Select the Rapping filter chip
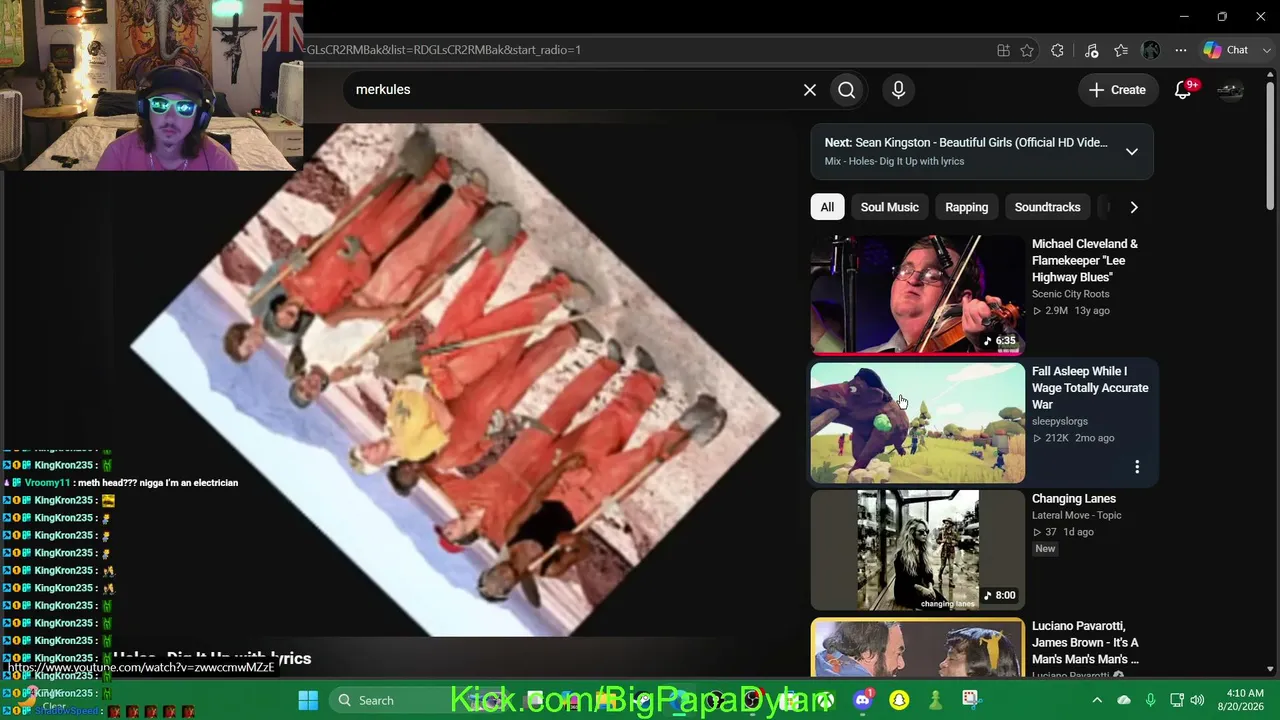Image resolution: width=1280 pixels, height=720 pixels. coord(967,207)
